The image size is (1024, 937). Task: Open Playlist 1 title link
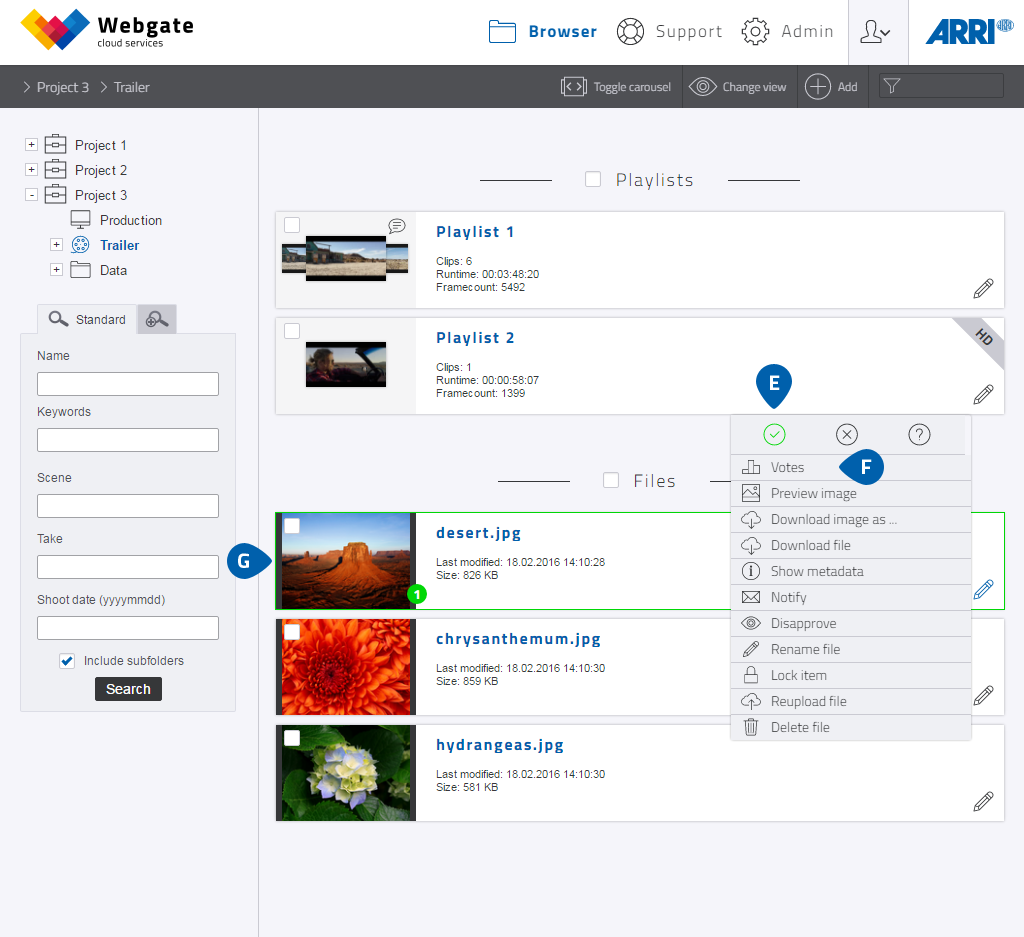(x=475, y=232)
